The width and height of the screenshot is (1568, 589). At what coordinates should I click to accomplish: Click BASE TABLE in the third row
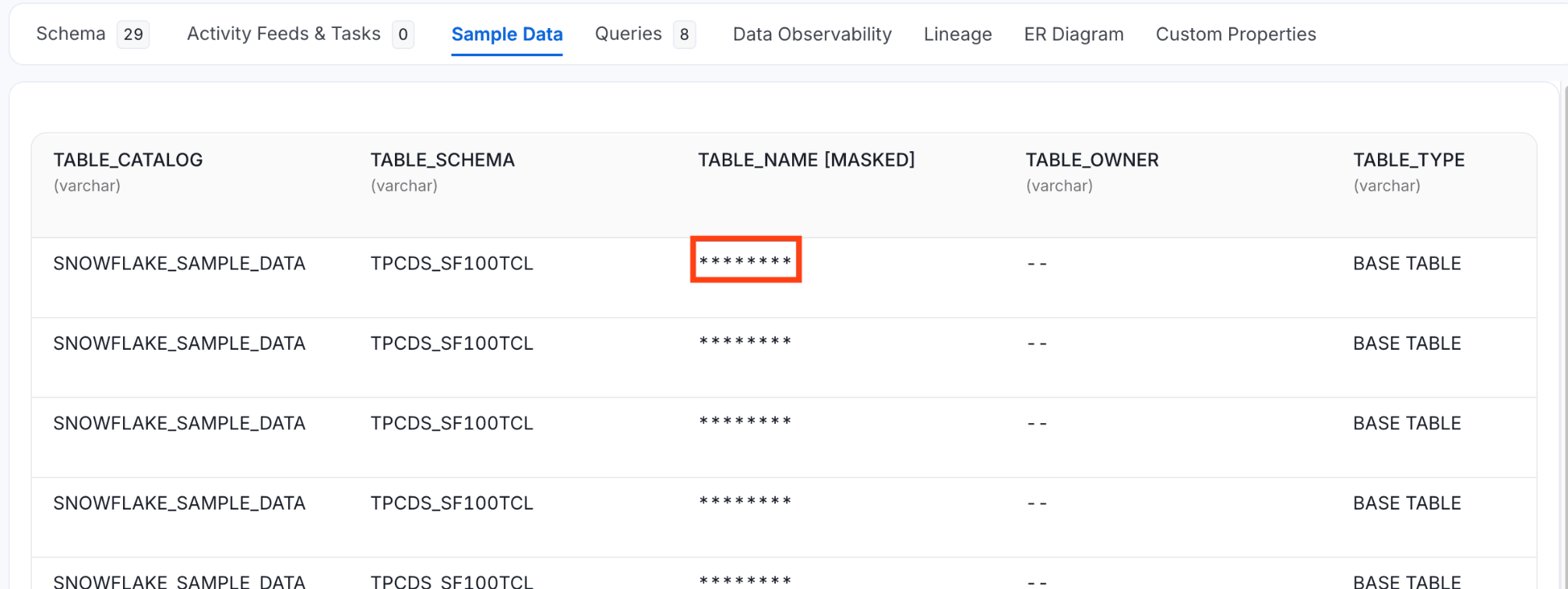[x=1407, y=423]
